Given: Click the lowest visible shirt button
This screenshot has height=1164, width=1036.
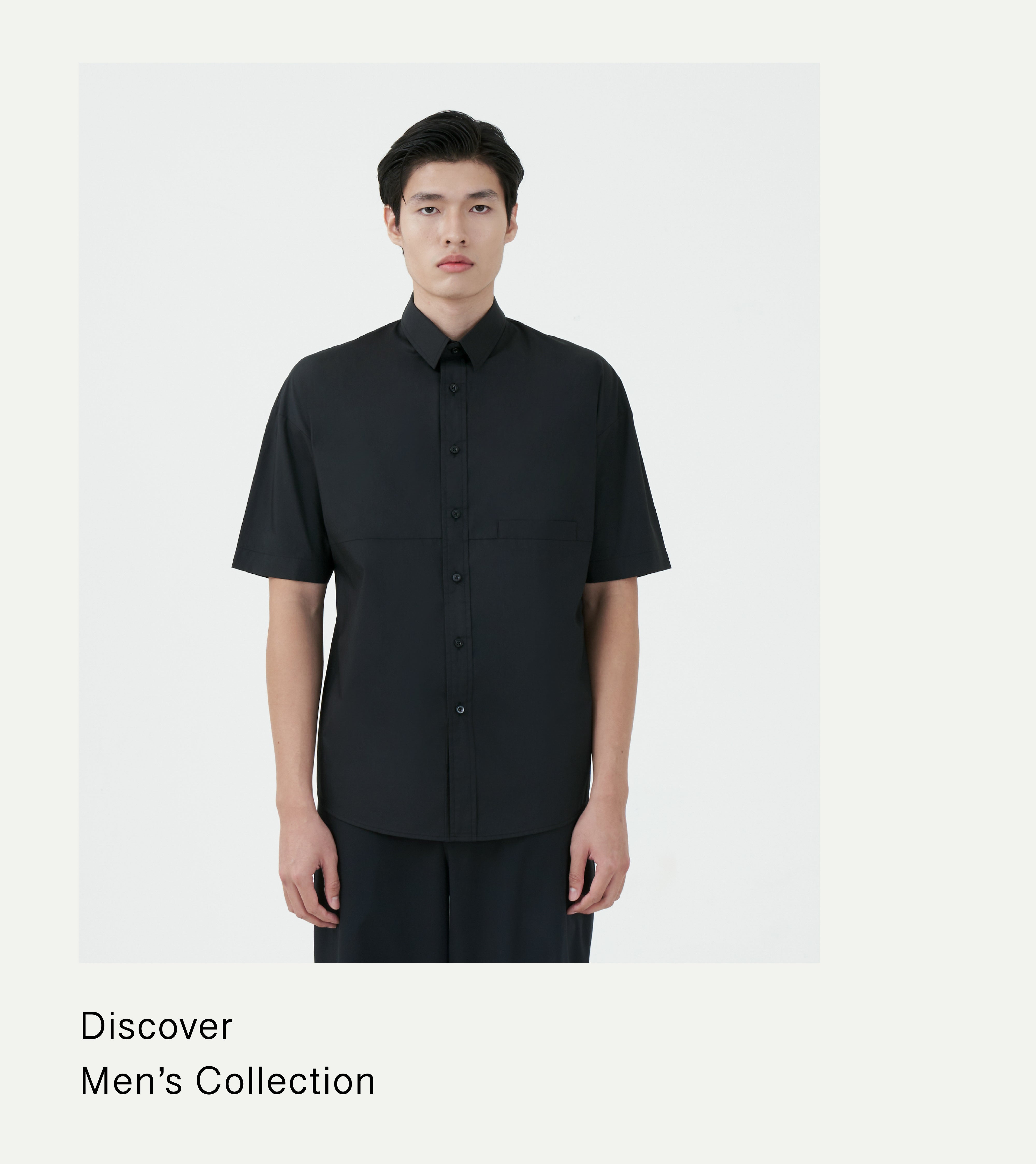Looking at the screenshot, I should click(x=460, y=709).
